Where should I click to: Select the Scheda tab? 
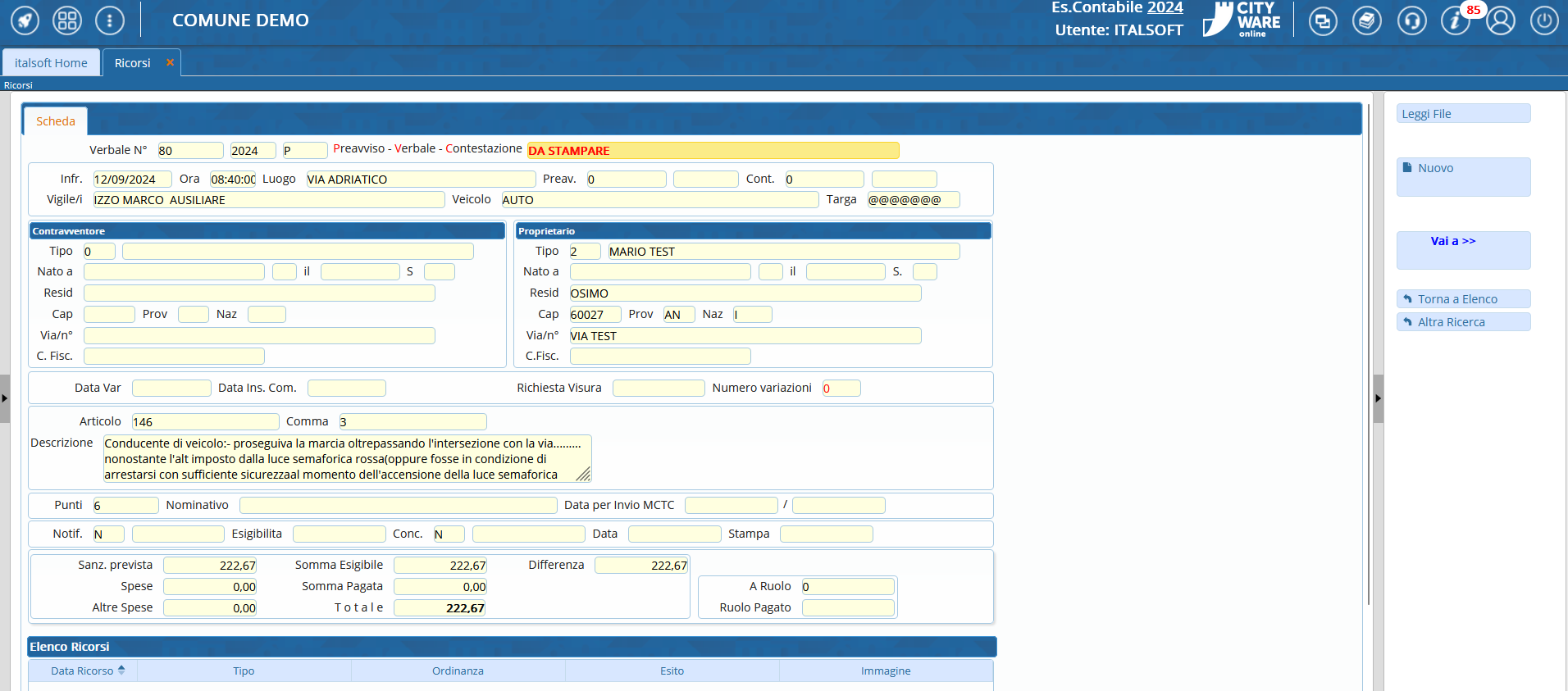pos(56,121)
